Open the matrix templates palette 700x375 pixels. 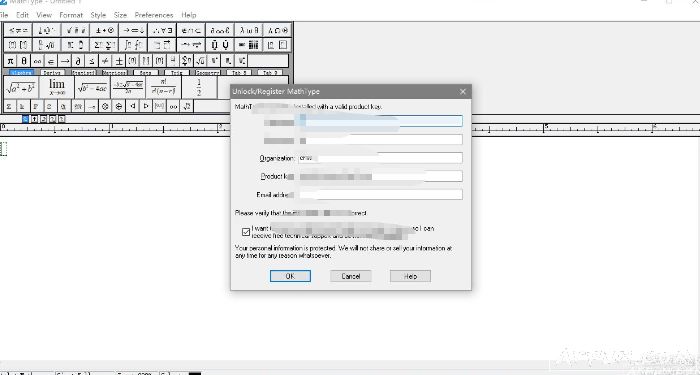tap(249, 45)
